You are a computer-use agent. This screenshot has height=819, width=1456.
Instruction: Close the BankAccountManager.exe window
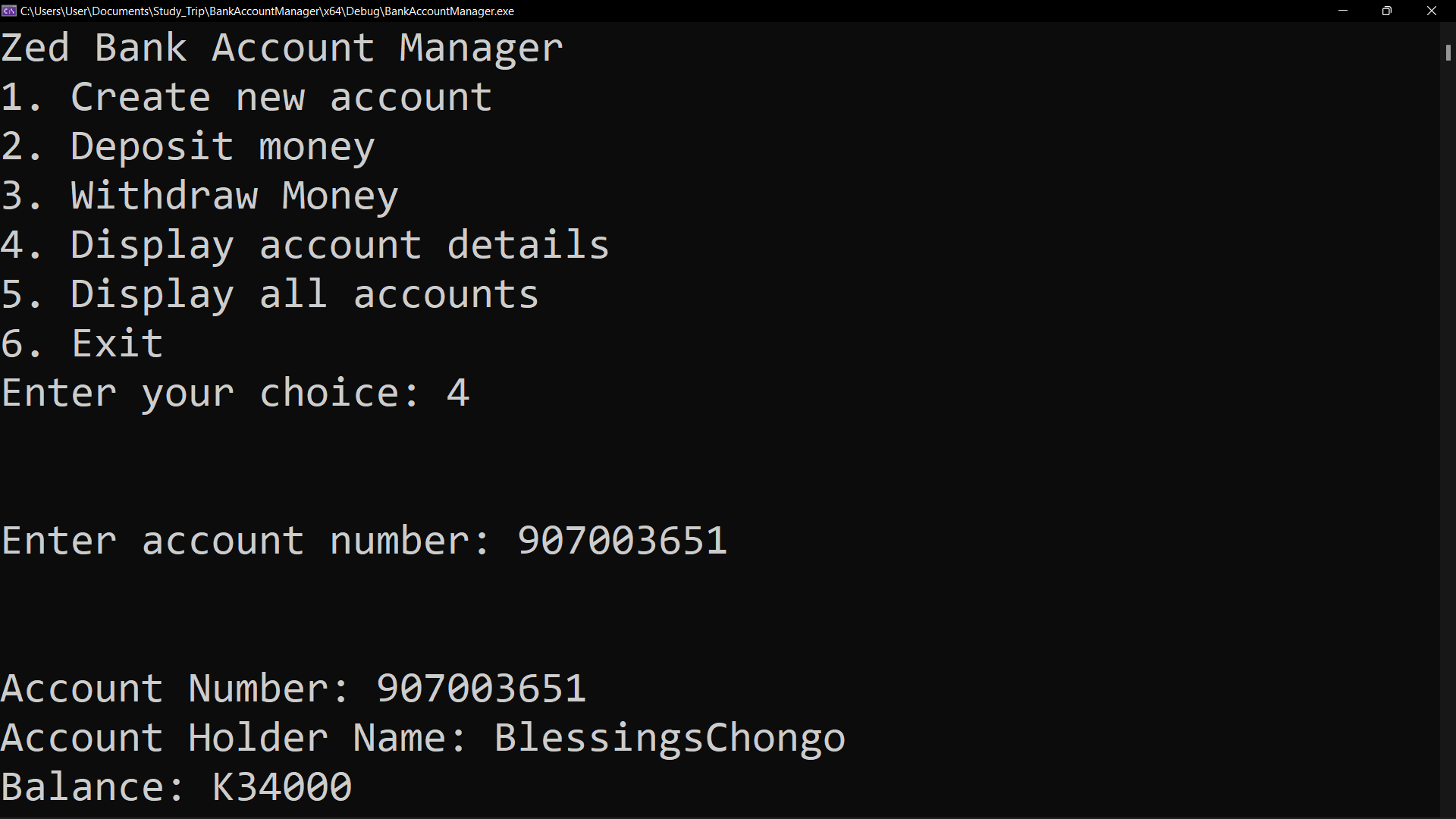[x=1432, y=11]
